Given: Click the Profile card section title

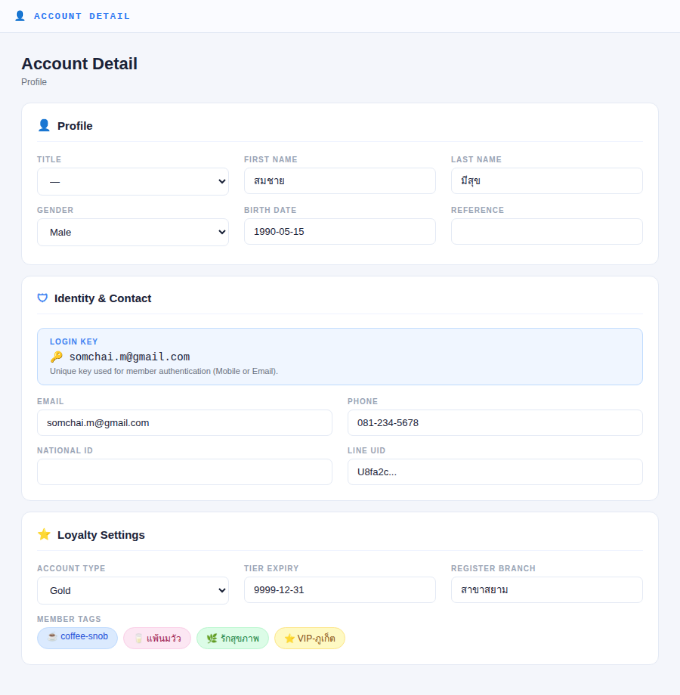Looking at the screenshot, I should tap(75, 126).
